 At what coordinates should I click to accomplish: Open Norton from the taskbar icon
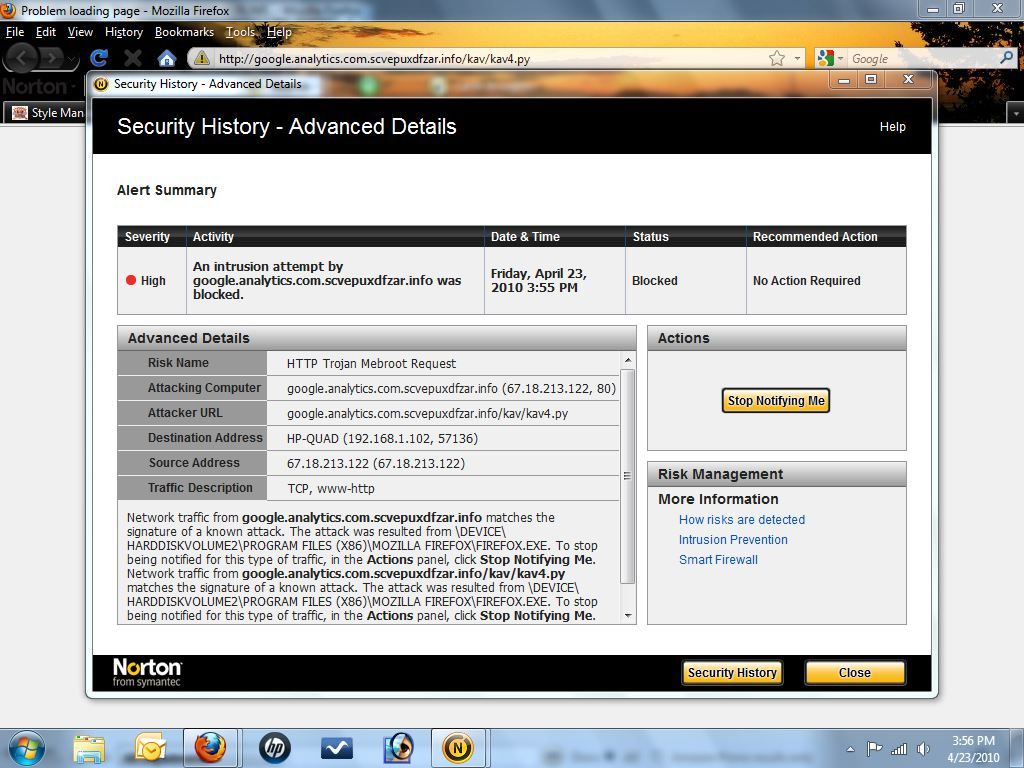coord(457,747)
